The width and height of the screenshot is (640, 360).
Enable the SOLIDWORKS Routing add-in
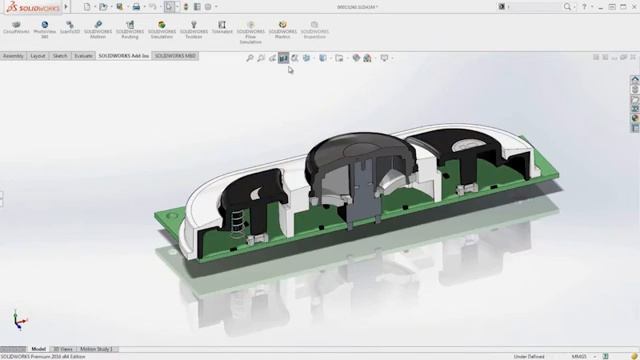130,30
